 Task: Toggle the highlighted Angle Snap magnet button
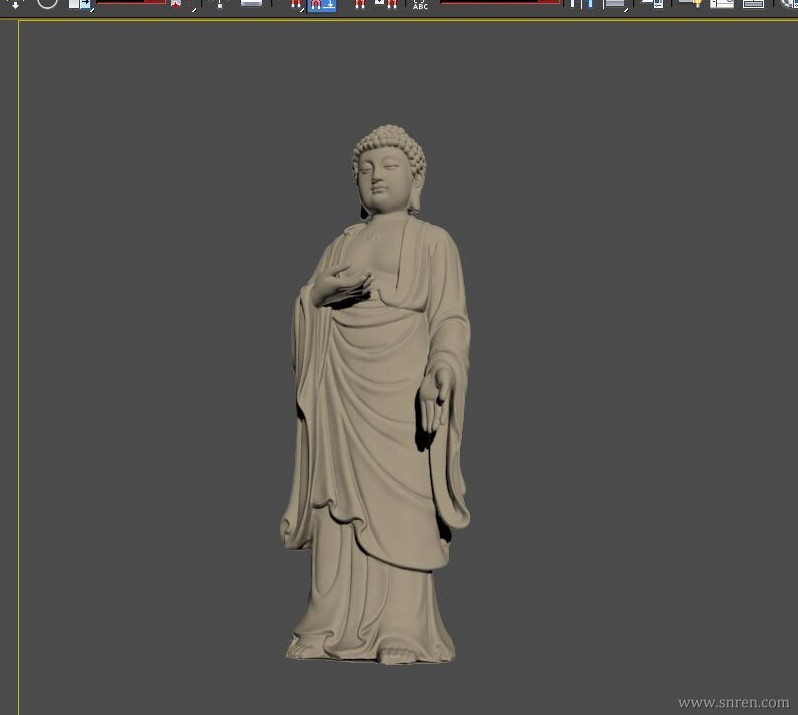pyautogui.click(x=322, y=5)
